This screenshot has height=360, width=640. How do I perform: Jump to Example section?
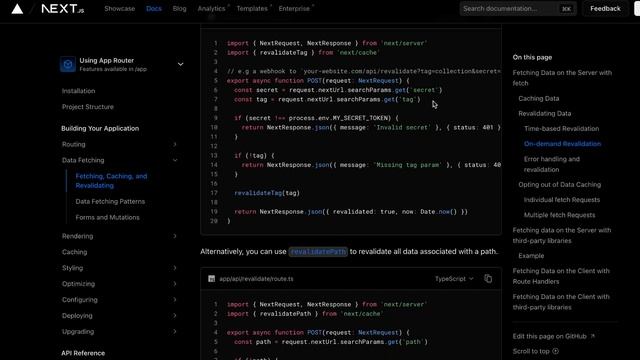[x=531, y=256]
